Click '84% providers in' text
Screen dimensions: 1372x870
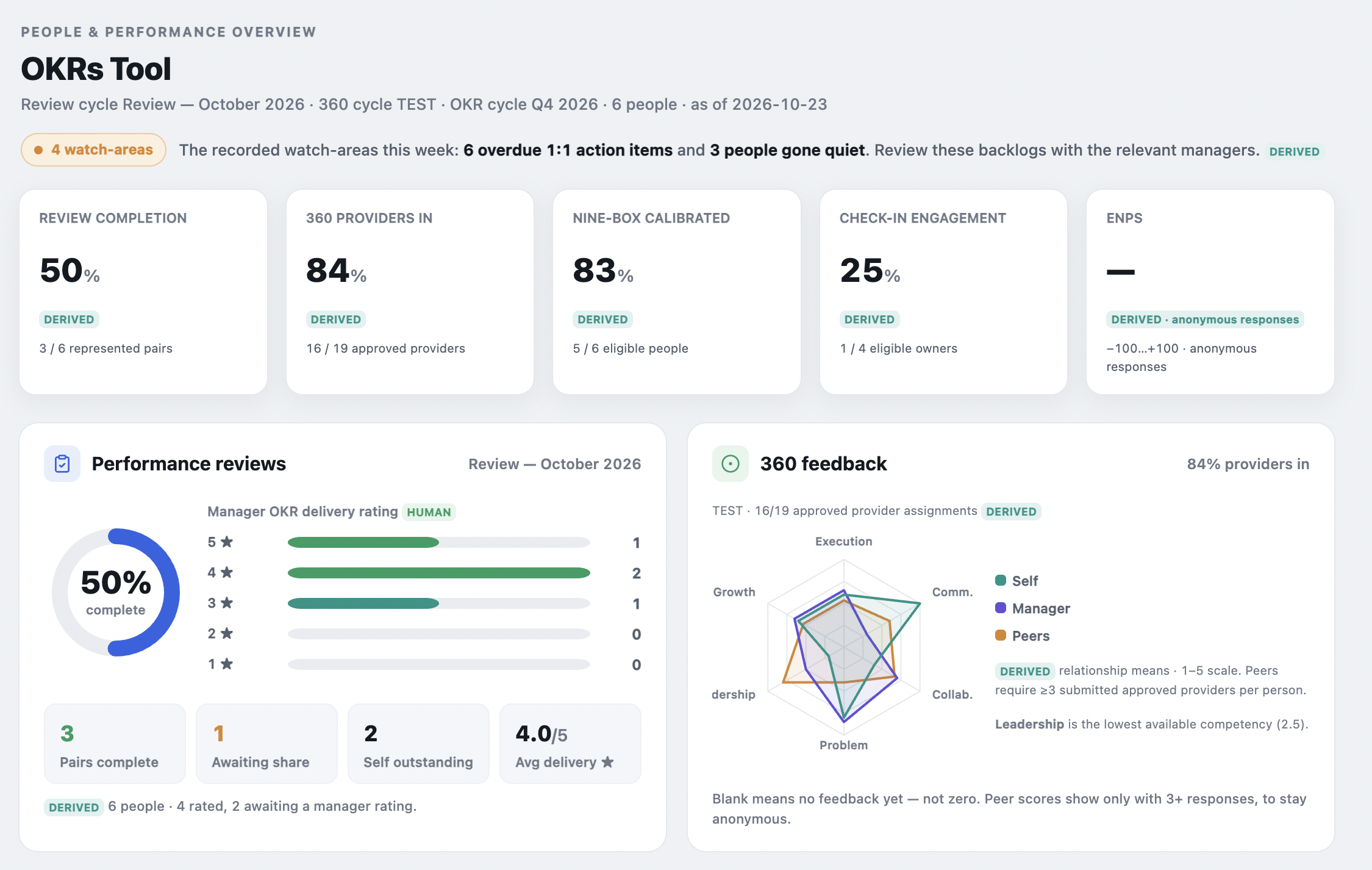(x=1248, y=464)
